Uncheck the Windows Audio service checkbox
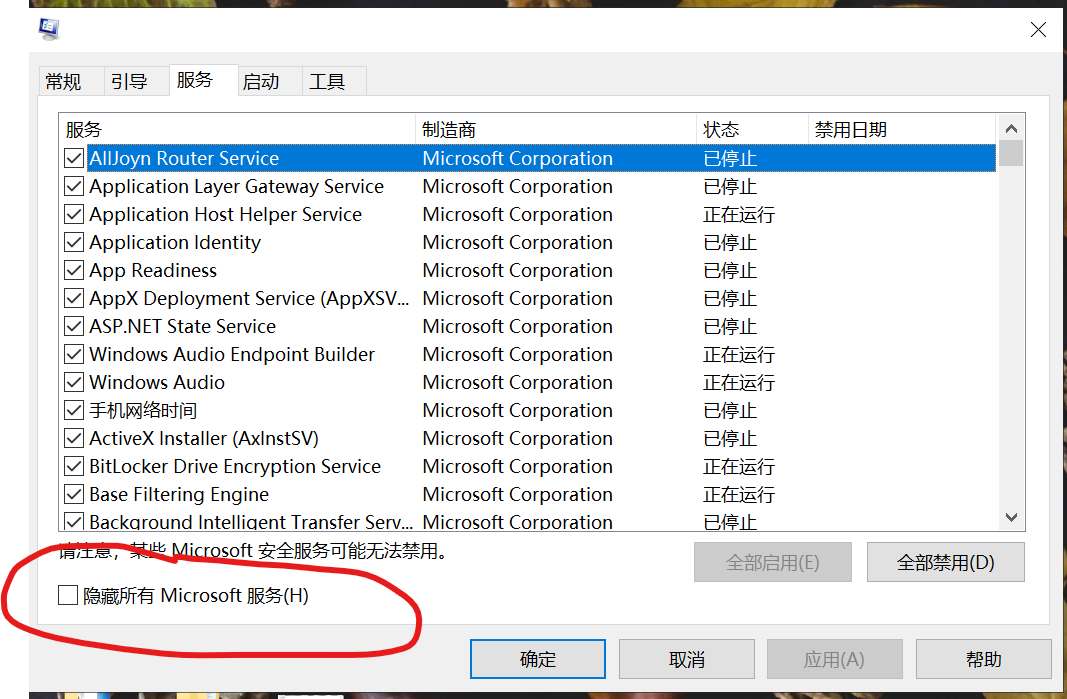The width and height of the screenshot is (1067, 699). pos(74,382)
